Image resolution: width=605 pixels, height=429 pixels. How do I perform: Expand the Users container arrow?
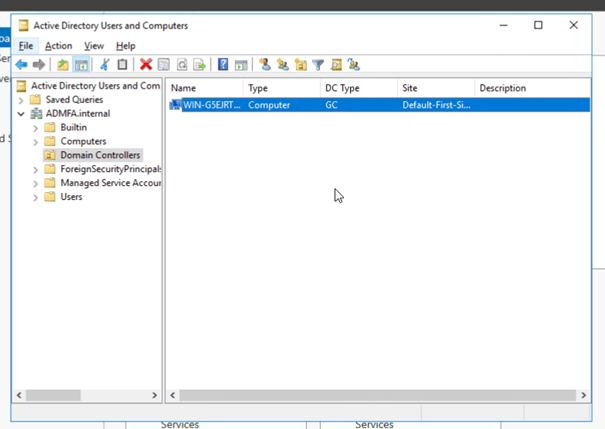(36, 197)
